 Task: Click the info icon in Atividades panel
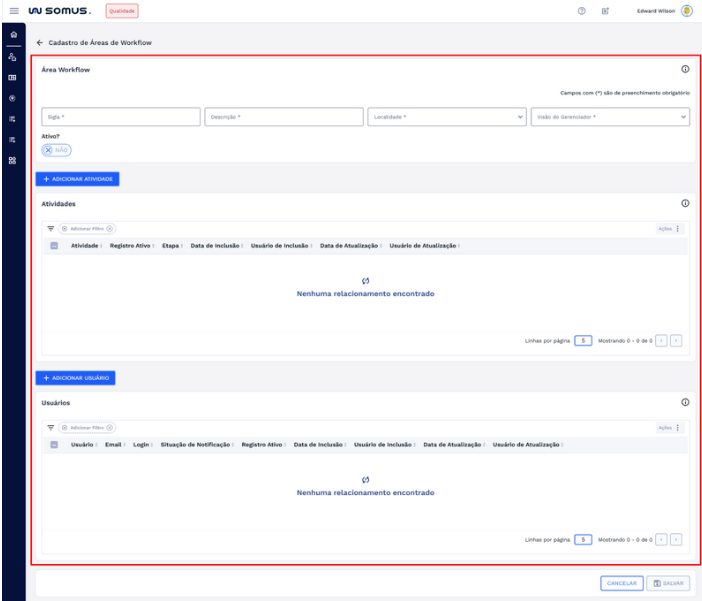(x=685, y=203)
